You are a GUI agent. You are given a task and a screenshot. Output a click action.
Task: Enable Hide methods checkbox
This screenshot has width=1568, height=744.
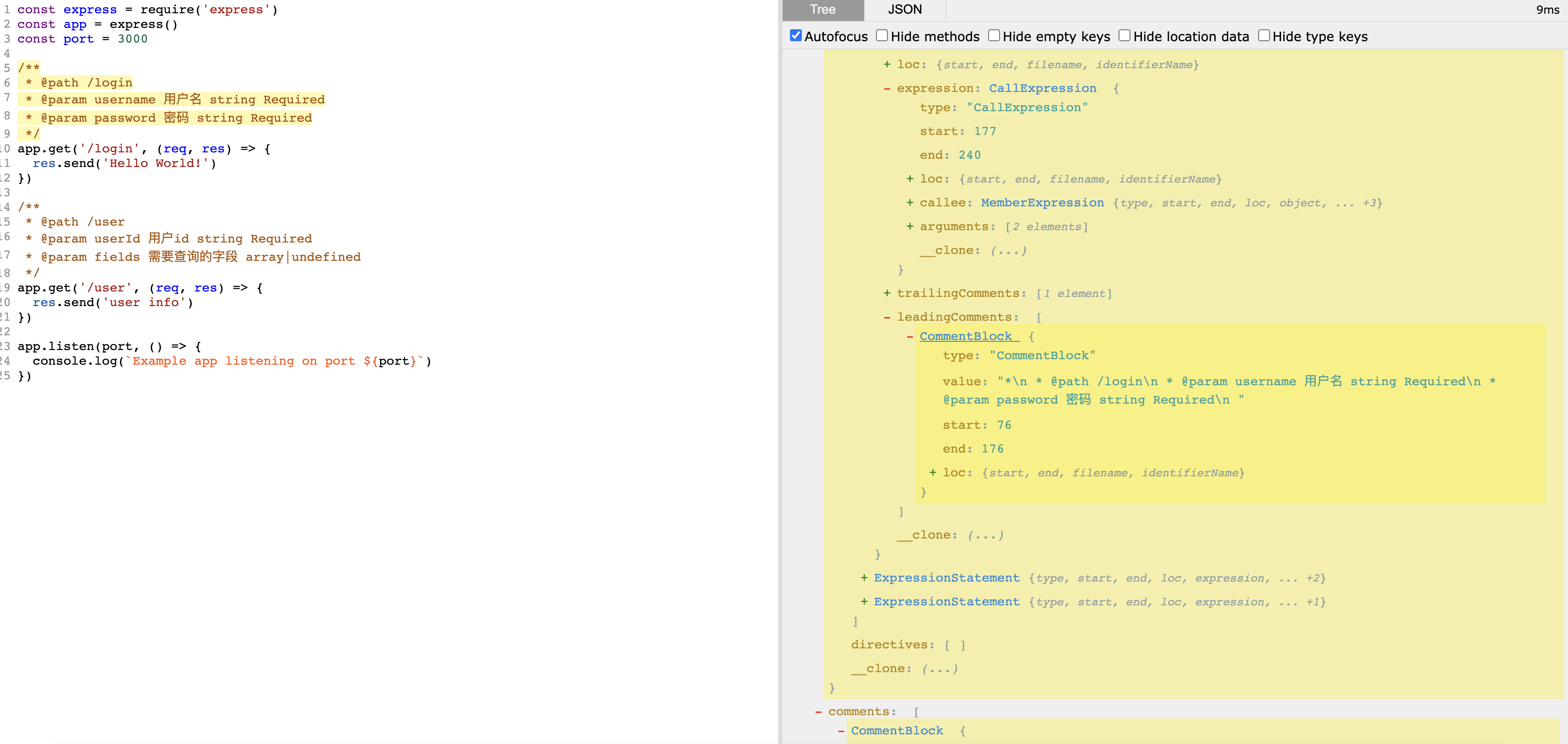tap(881, 36)
